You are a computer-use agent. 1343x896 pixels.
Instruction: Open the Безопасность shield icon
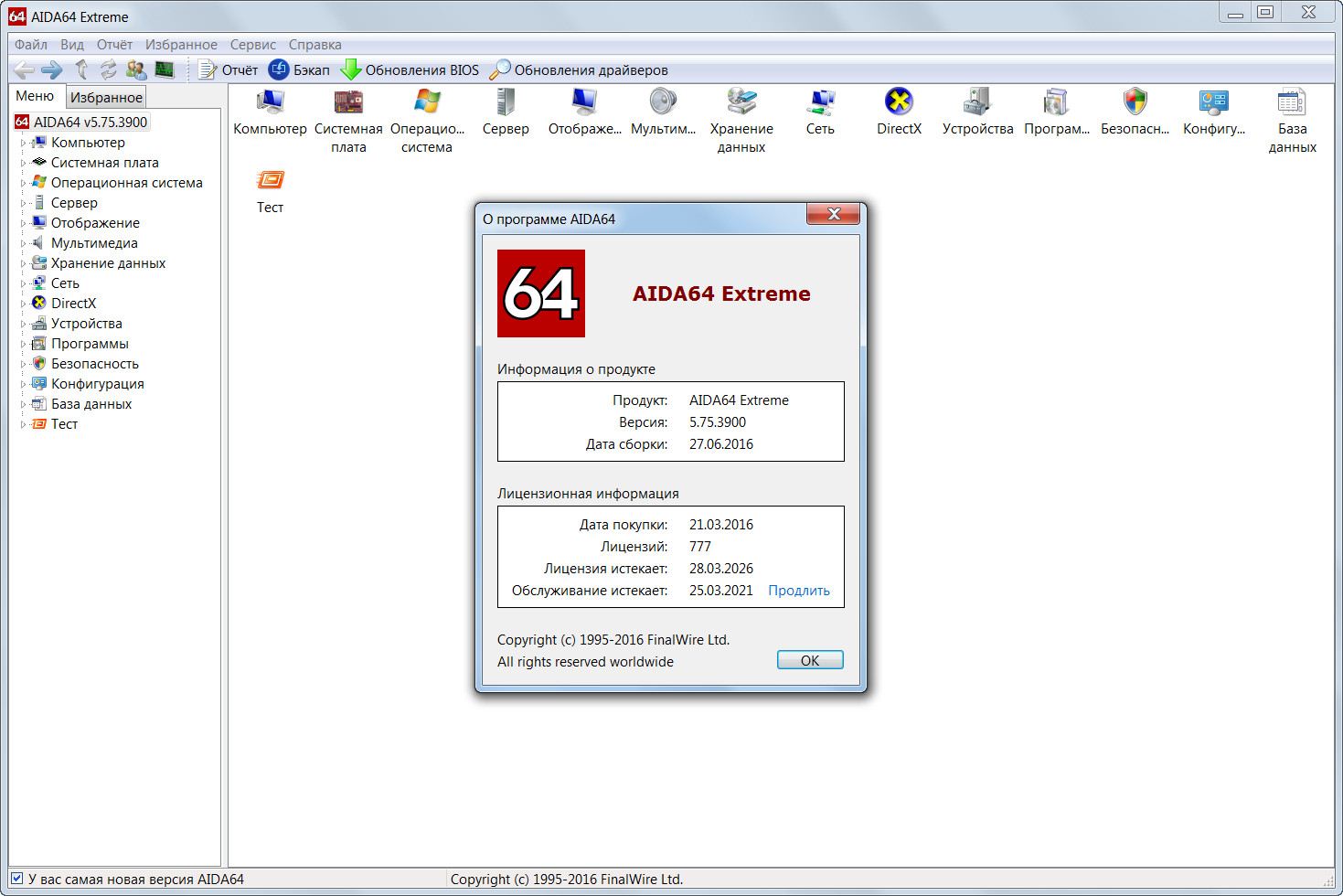(1135, 102)
